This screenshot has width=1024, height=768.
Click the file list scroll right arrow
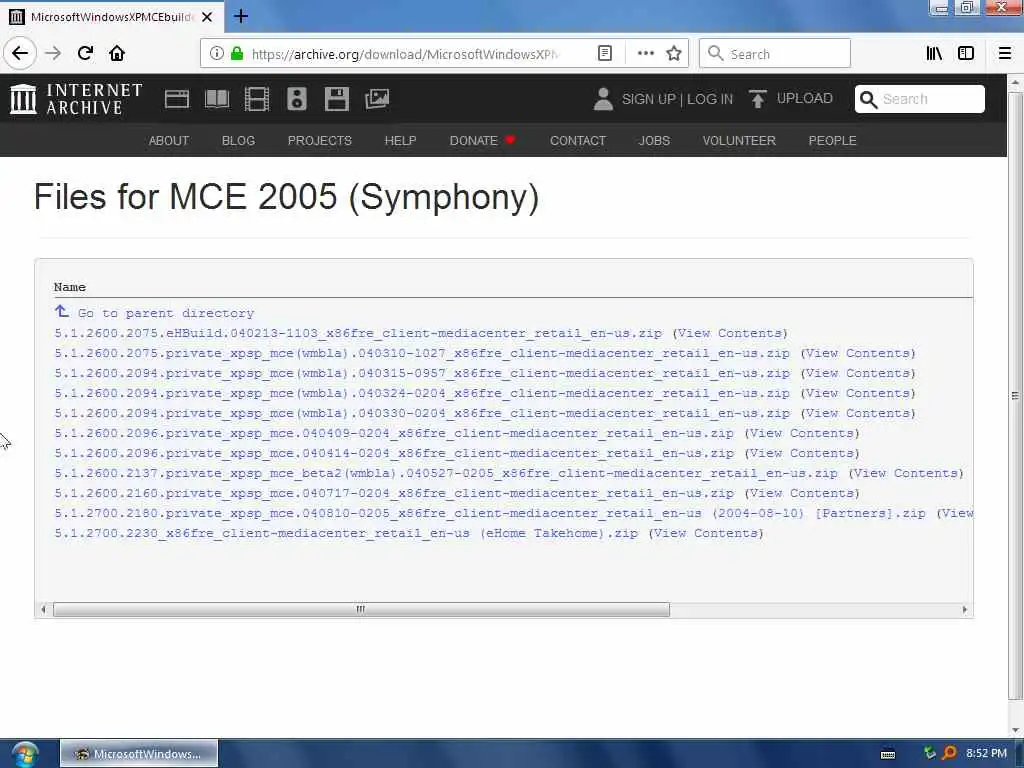[x=965, y=609]
